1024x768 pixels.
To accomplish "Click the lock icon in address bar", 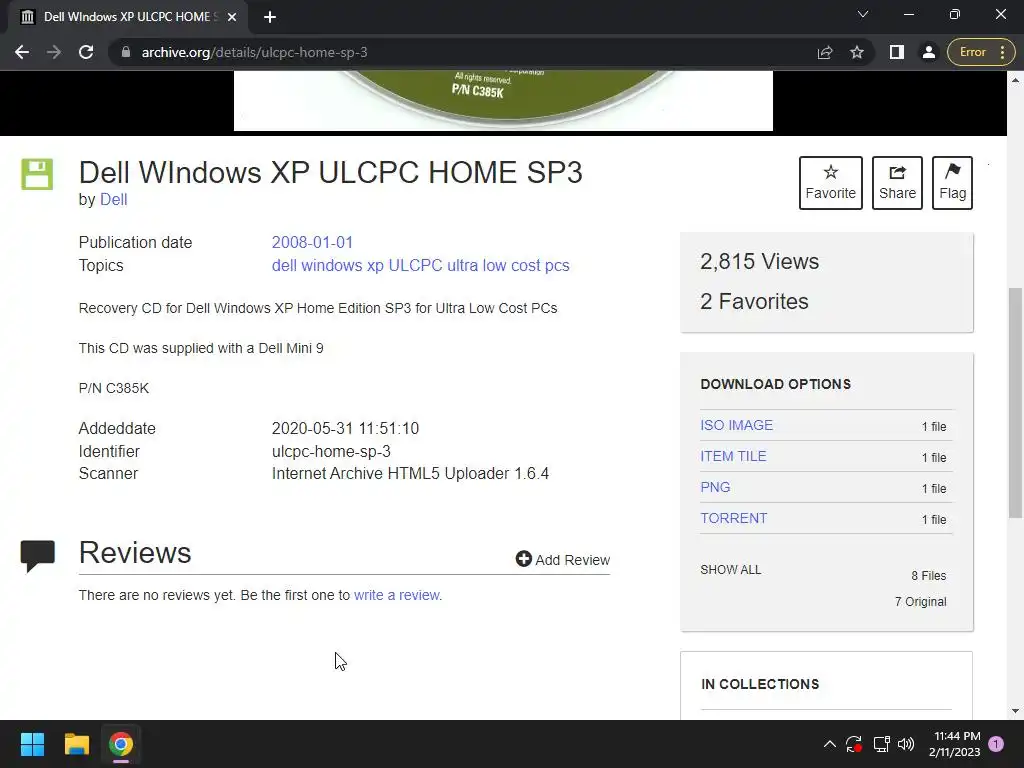I will (126, 52).
